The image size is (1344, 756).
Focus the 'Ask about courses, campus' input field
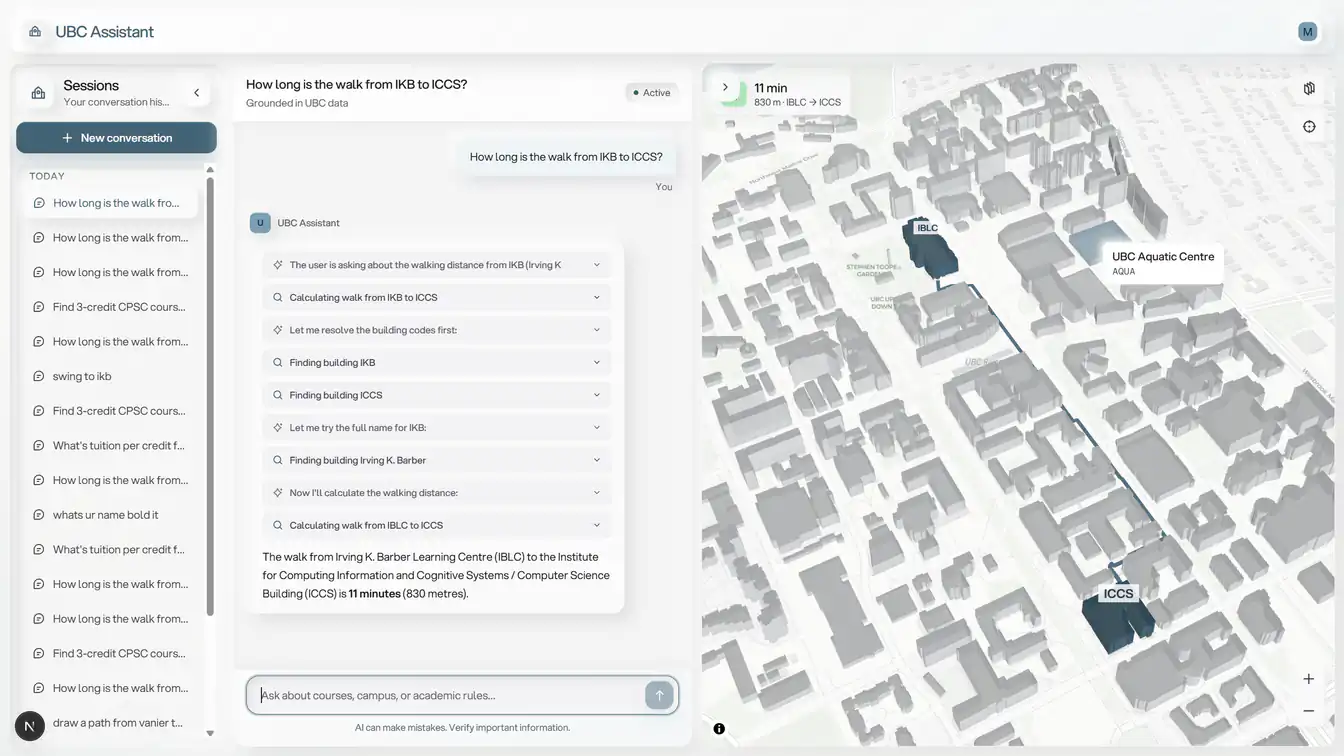(450, 695)
